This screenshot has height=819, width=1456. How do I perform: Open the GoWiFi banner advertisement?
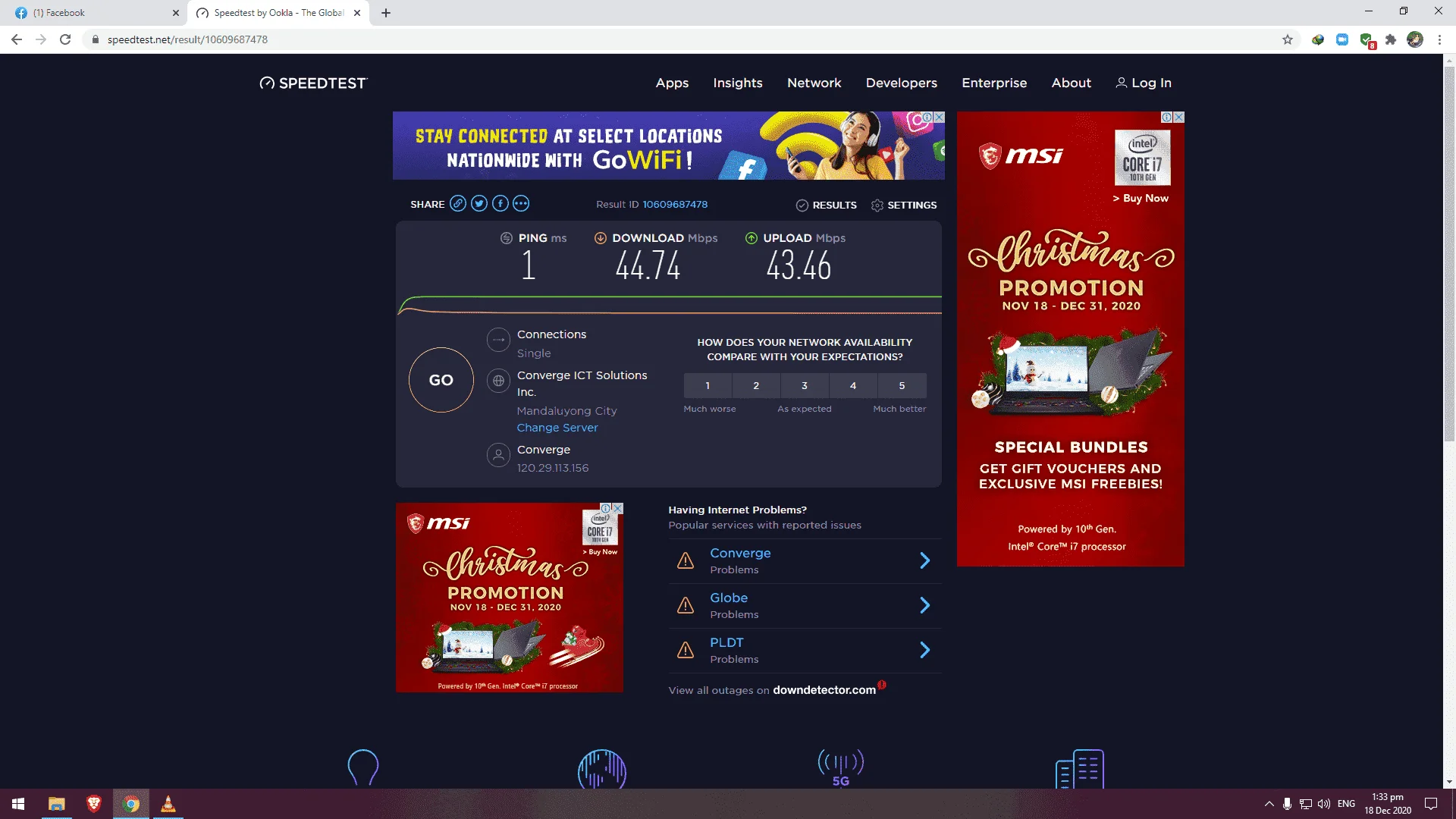click(x=669, y=146)
